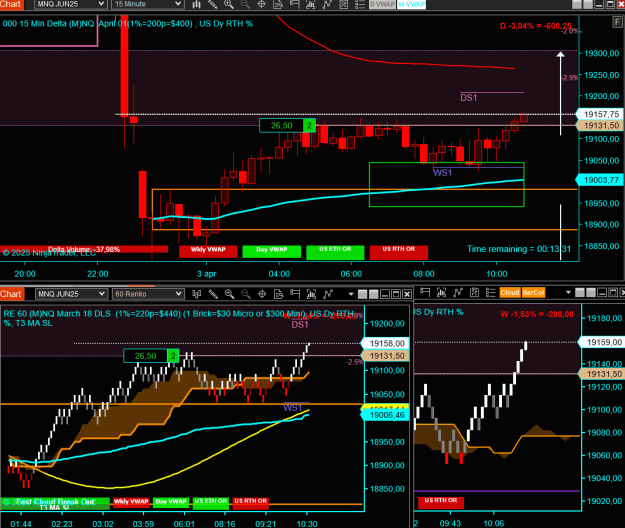Open Indicators dialog for the top chart
The image size is (625, 528).
coord(311,4)
